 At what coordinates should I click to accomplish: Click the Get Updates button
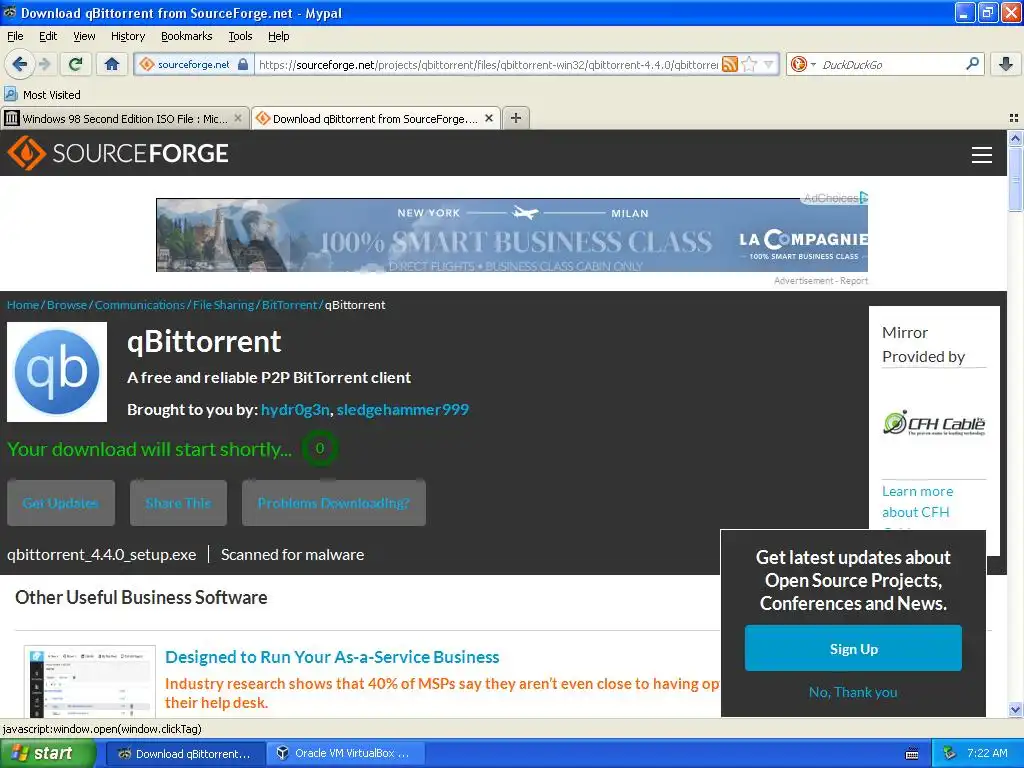61,503
